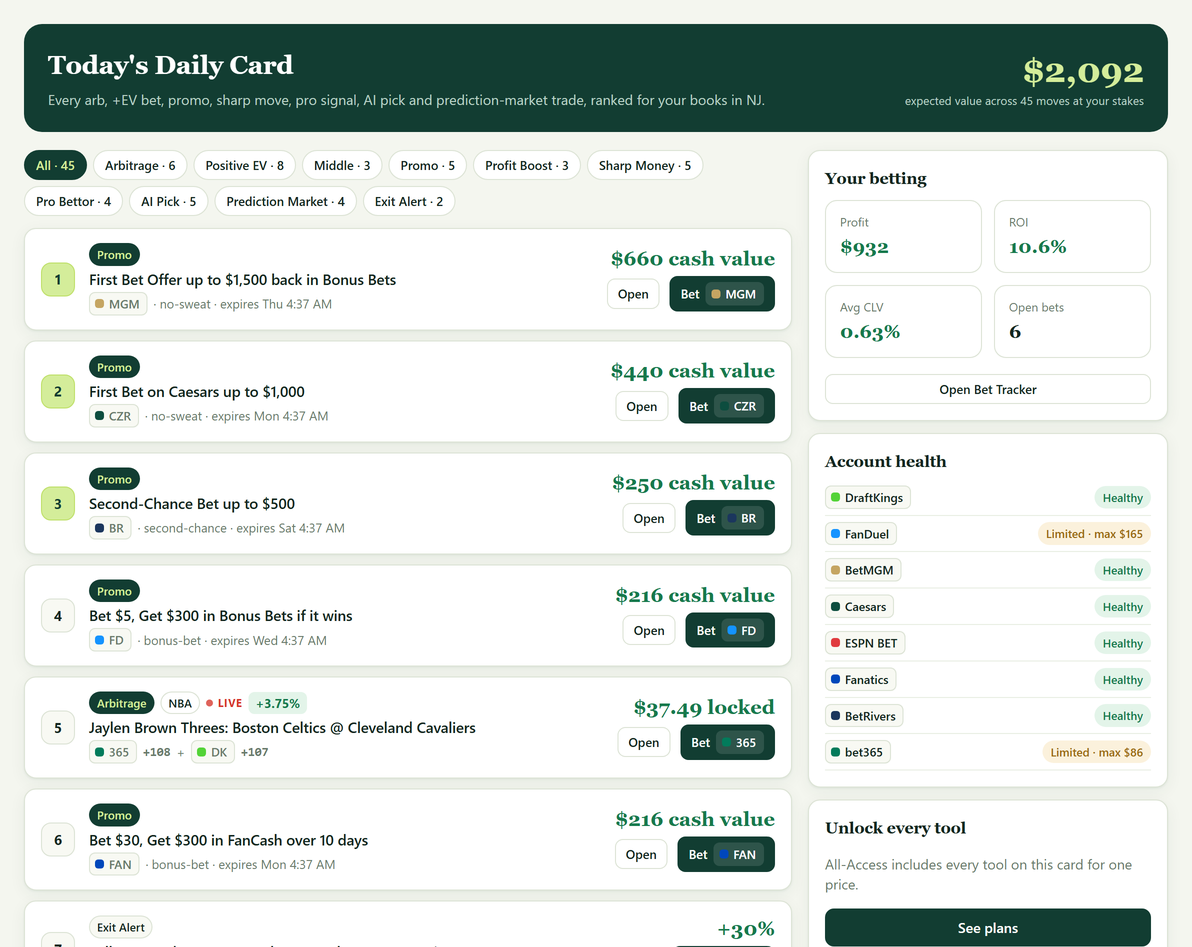Viewport: 1192px width, 947px height.
Task: Click Bet CZR button
Action: click(x=726, y=407)
